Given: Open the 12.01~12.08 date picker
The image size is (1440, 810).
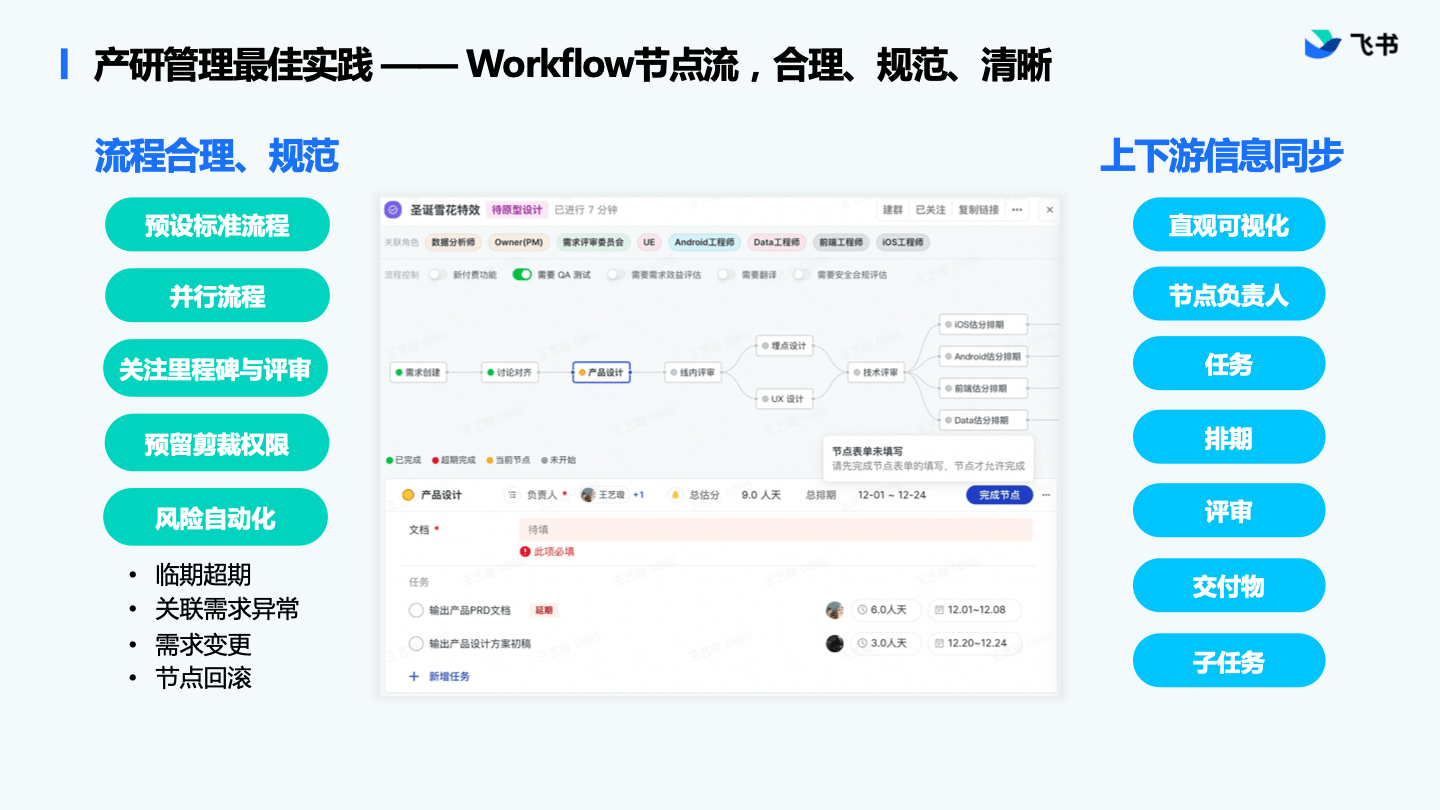Looking at the screenshot, I should [x=974, y=610].
